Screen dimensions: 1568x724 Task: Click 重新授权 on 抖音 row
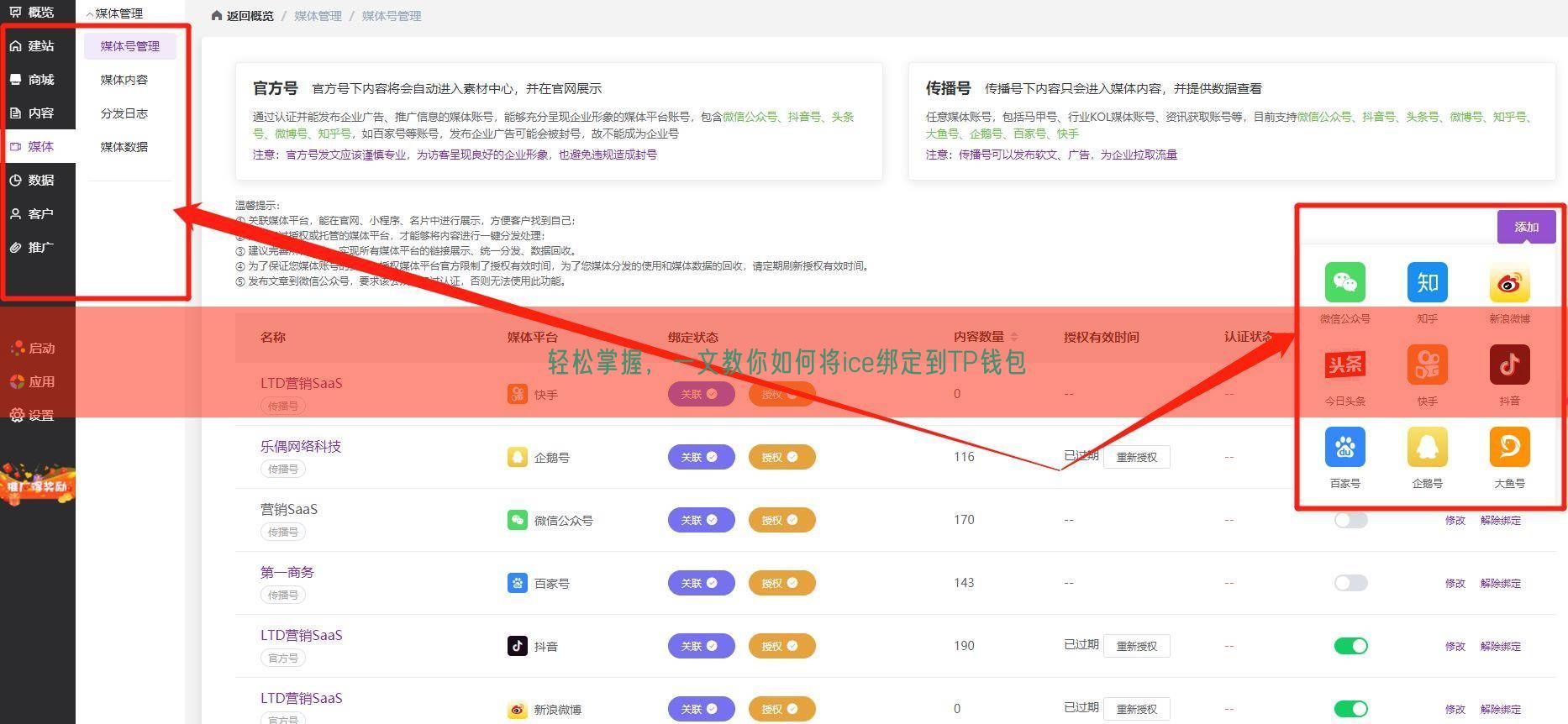pos(1136,646)
